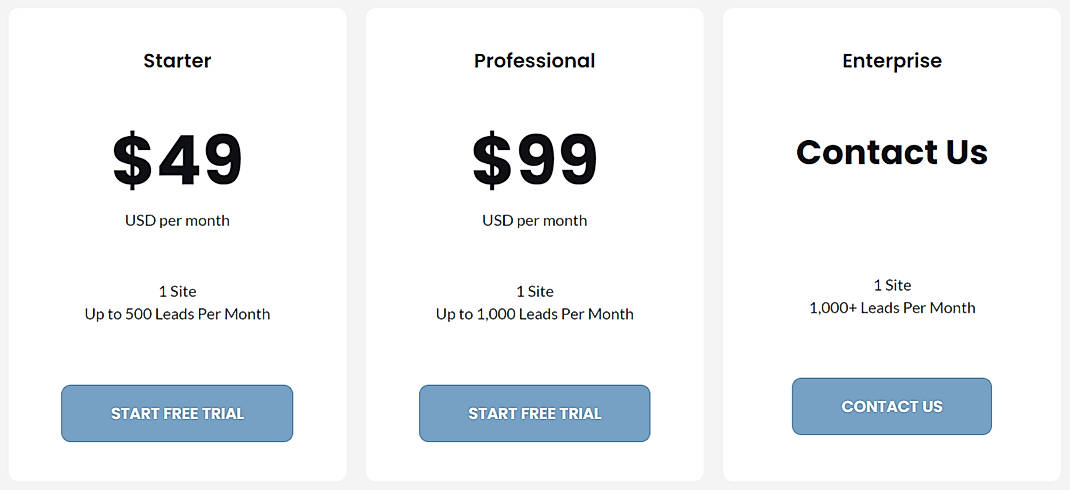
Task: Click the Starter plan heading
Action: click(x=177, y=61)
